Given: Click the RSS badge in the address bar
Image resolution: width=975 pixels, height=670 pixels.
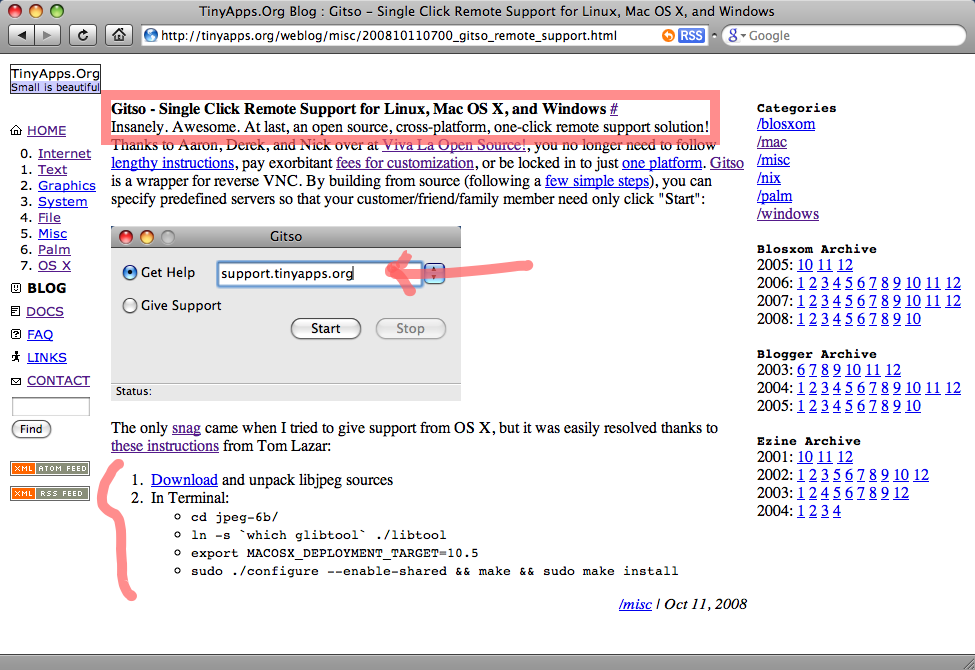Looking at the screenshot, I should (x=691, y=35).
